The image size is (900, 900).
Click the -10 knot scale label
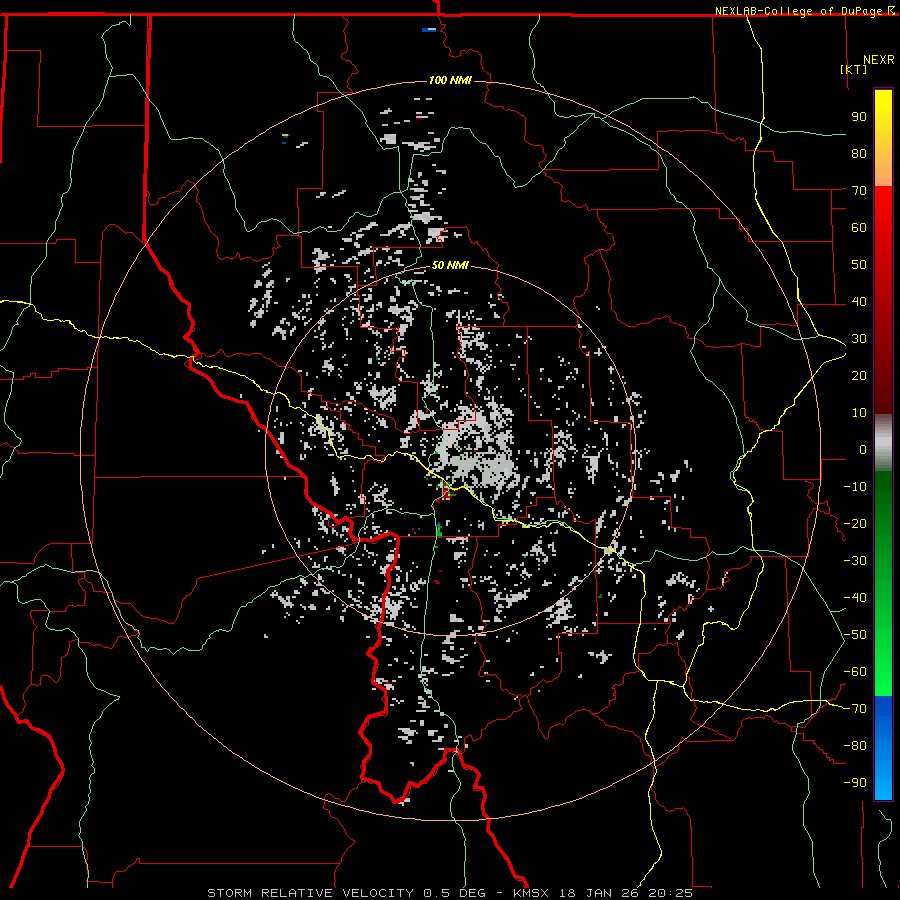point(855,487)
